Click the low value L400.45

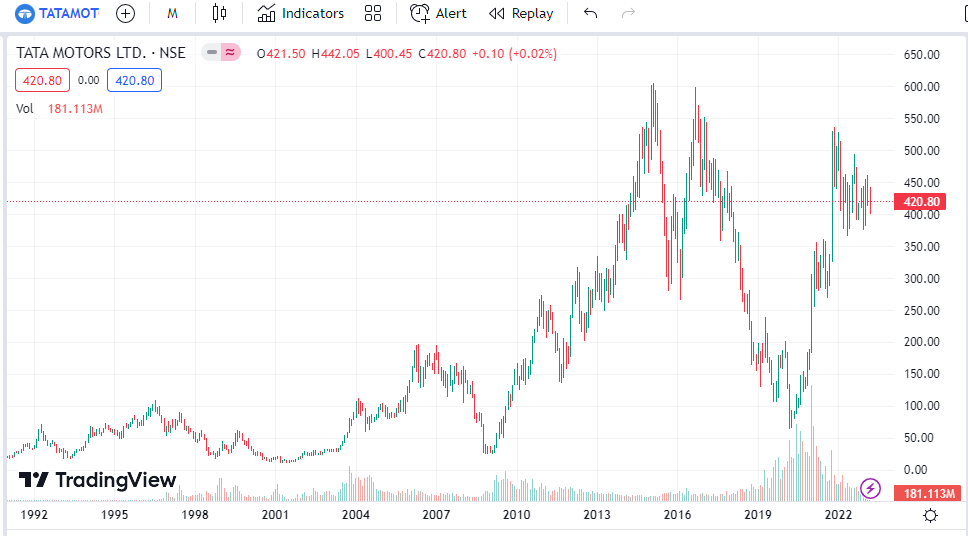[389, 54]
